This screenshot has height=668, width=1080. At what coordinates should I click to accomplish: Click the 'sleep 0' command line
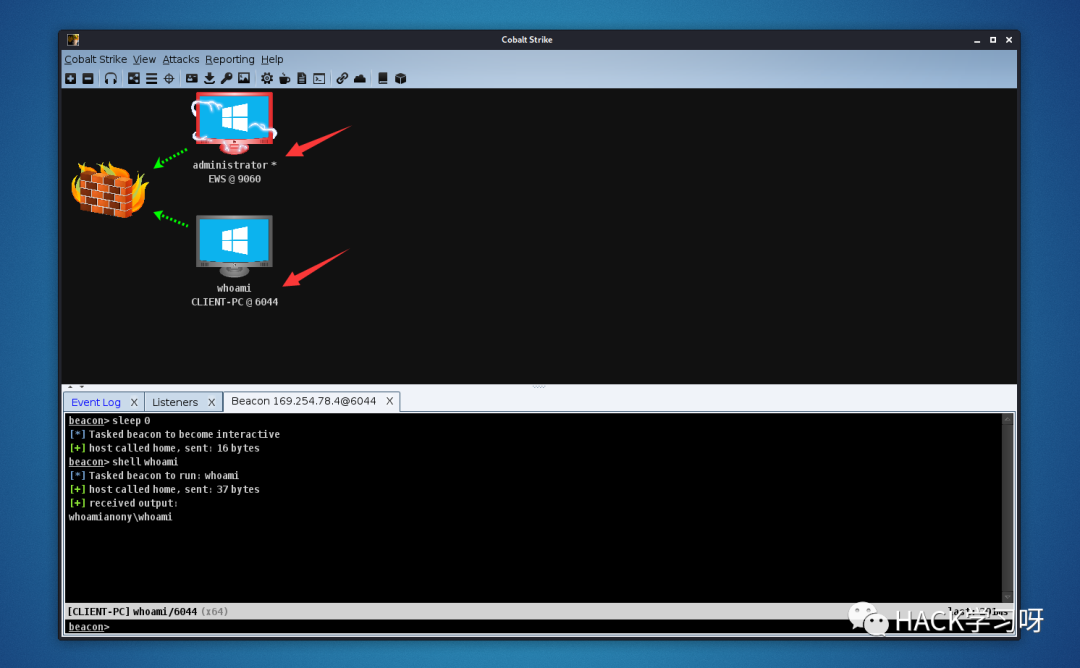pos(131,420)
